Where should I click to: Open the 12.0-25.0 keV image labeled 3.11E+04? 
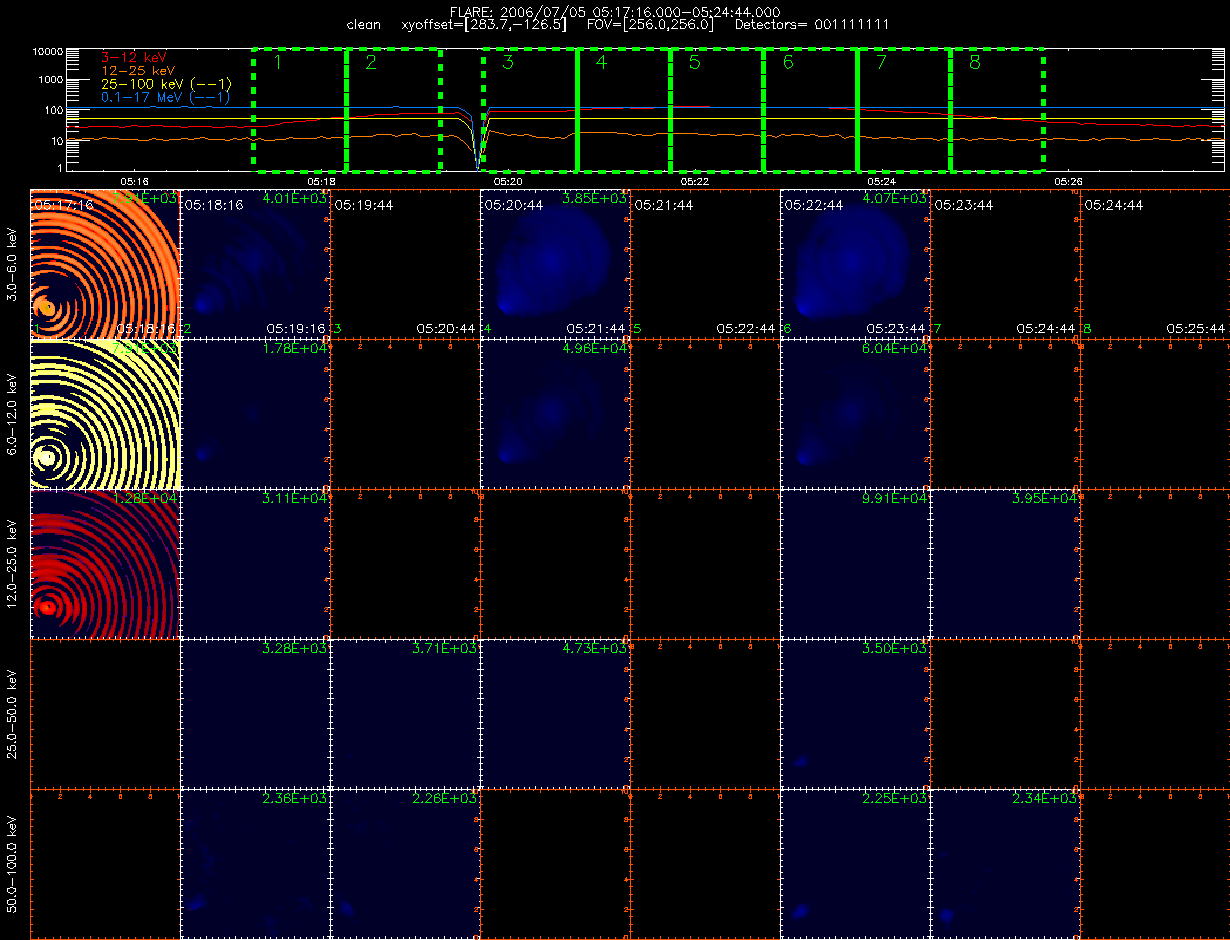pyautogui.click(x=255, y=564)
